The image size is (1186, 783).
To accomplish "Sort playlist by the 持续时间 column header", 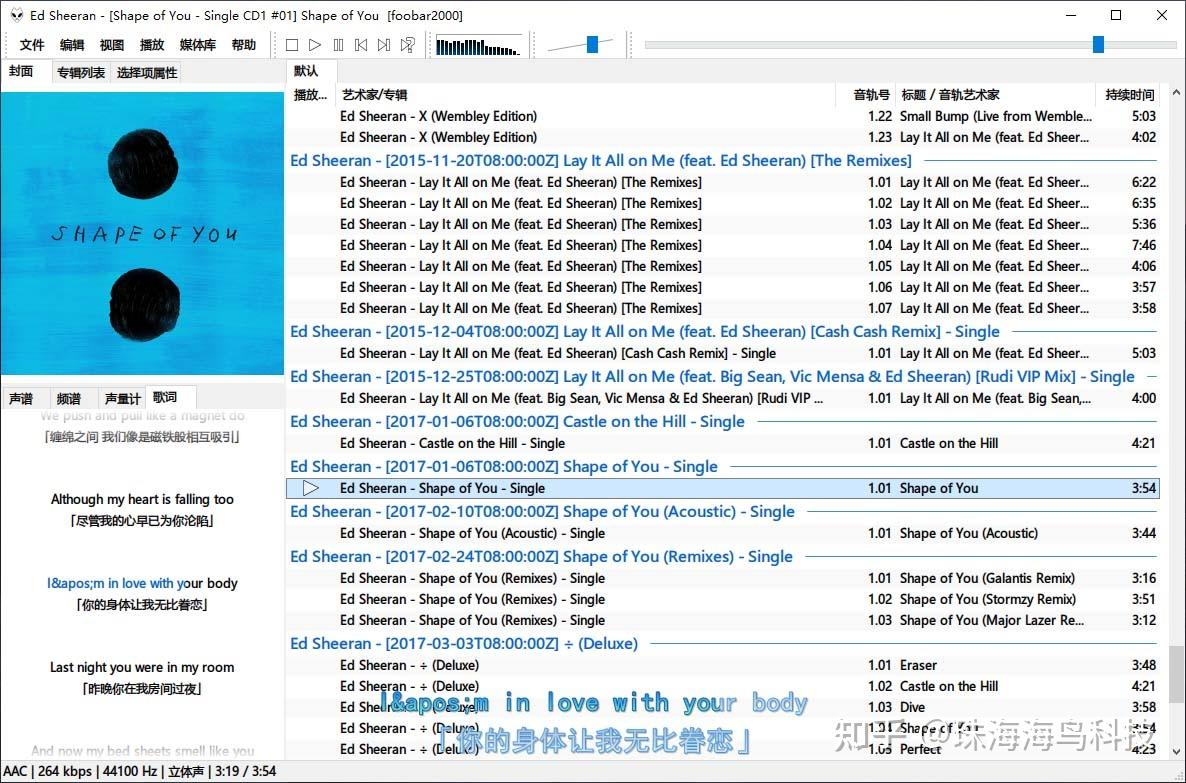I will [1128, 94].
